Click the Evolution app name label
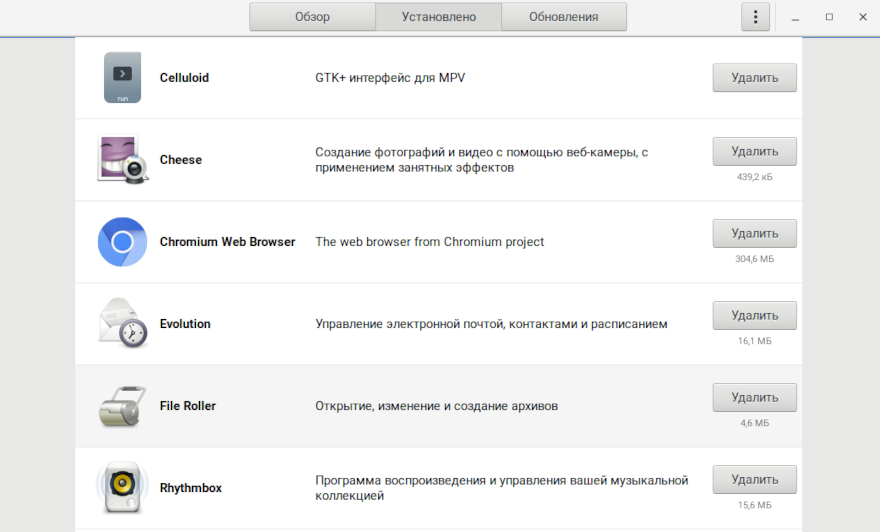Image resolution: width=880 pixels, height=532 pixels. pyautogui.click(x=185, y=324)
